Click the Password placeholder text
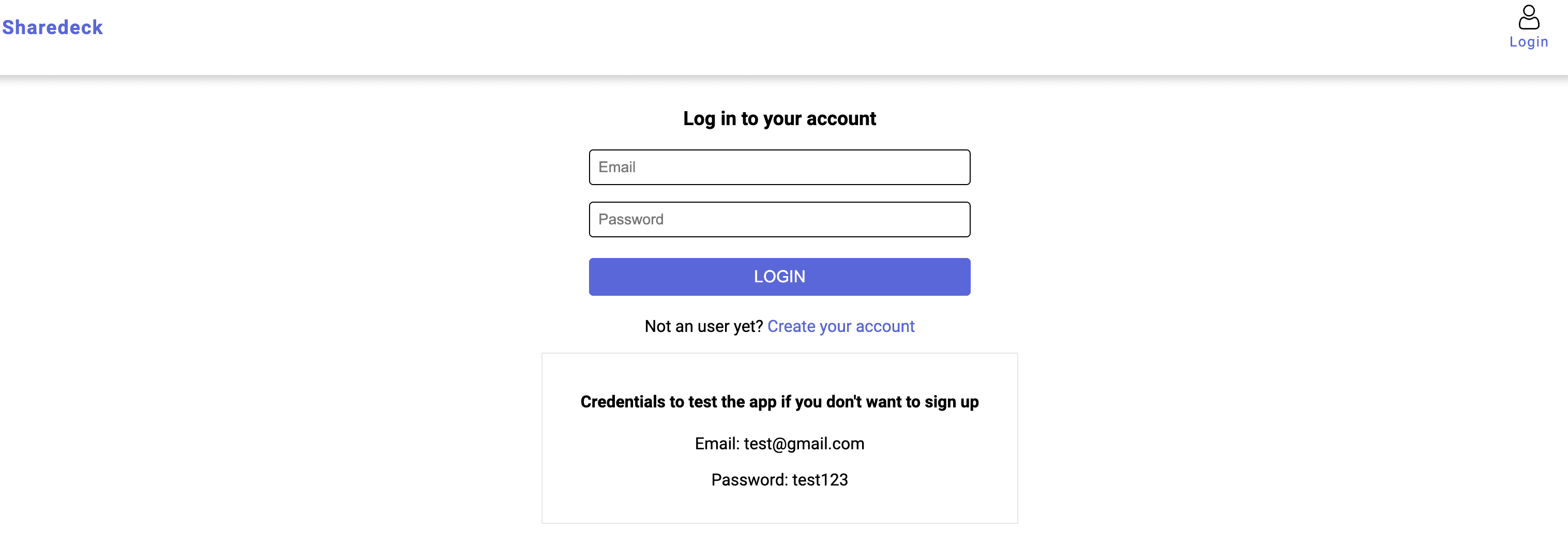 coord(630,219)
